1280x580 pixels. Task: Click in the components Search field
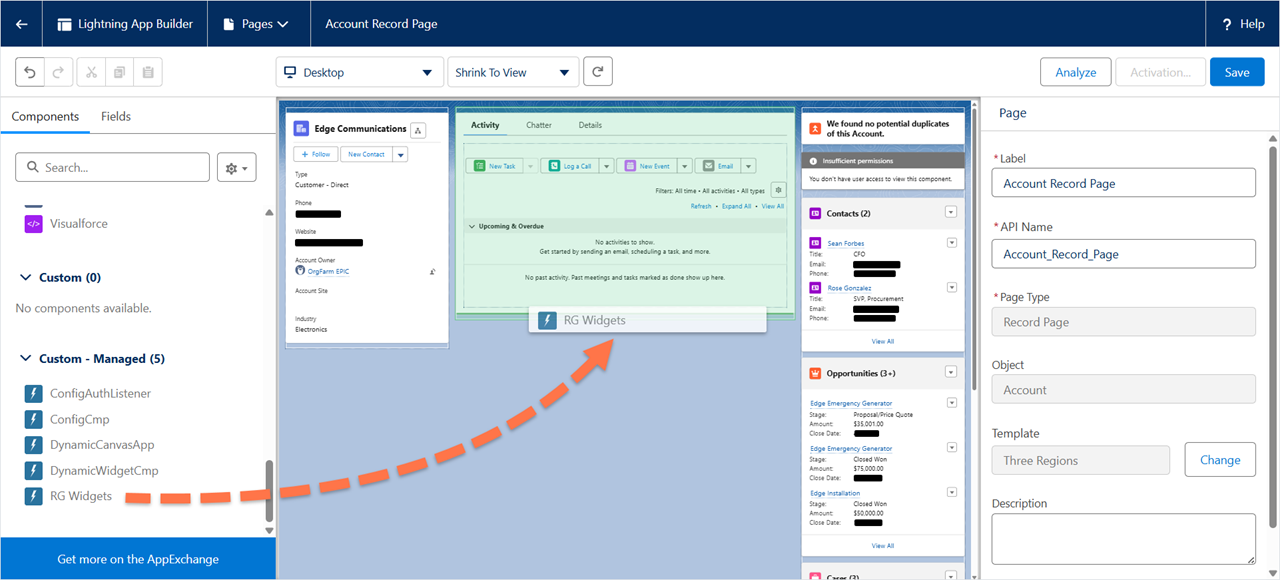(113, 167)
